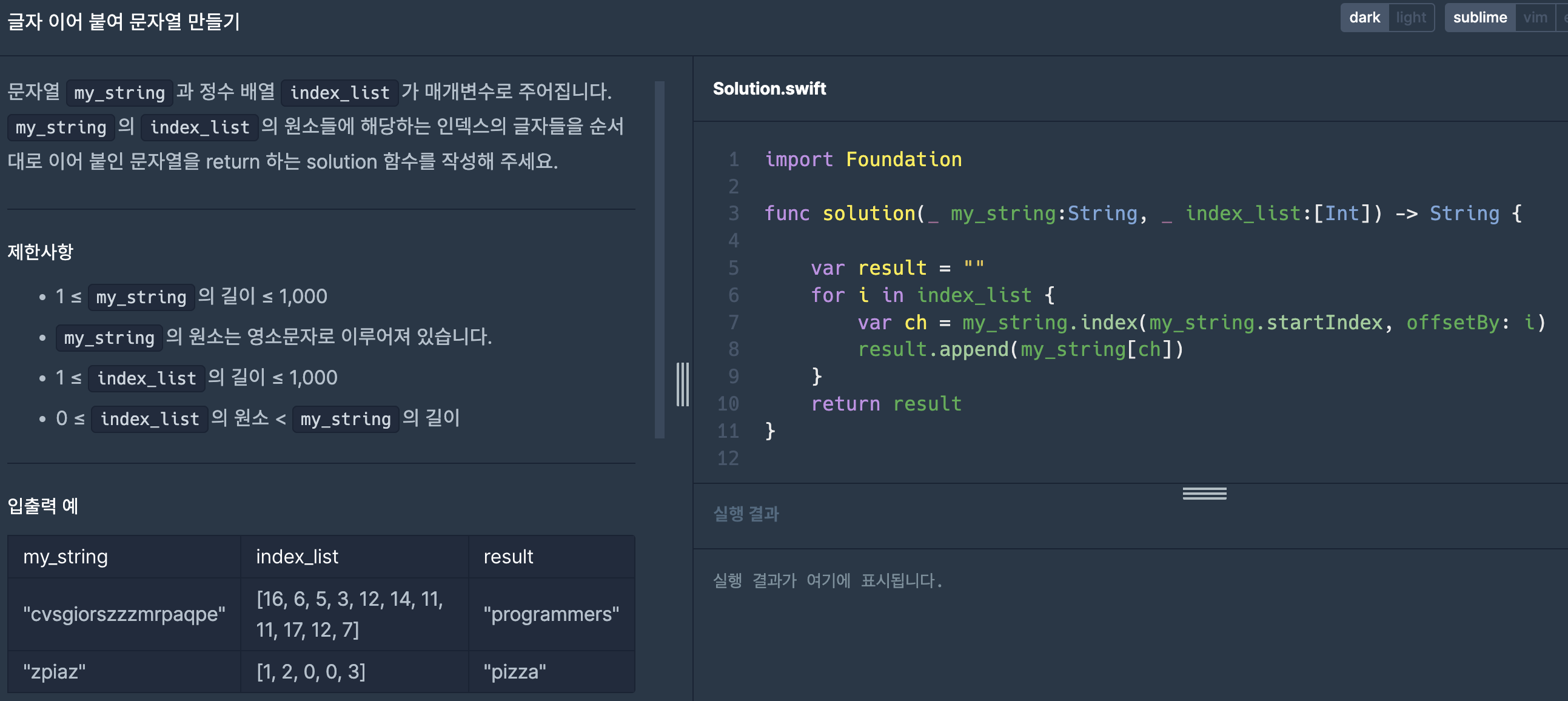Select the Solution.swift file tab
This screenshot has height=701, width=1568.
click(769, 89)
